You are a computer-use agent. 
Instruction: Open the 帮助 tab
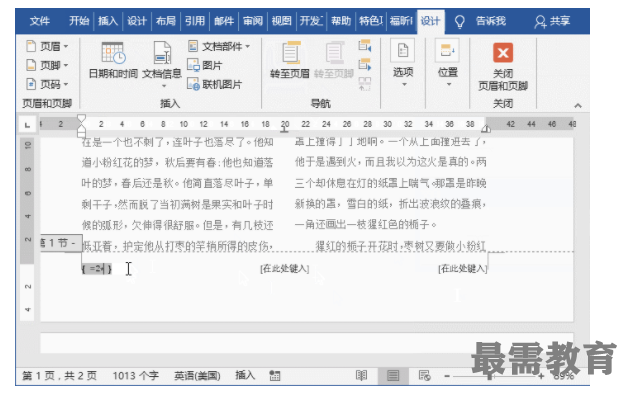[x=341, y=21]
